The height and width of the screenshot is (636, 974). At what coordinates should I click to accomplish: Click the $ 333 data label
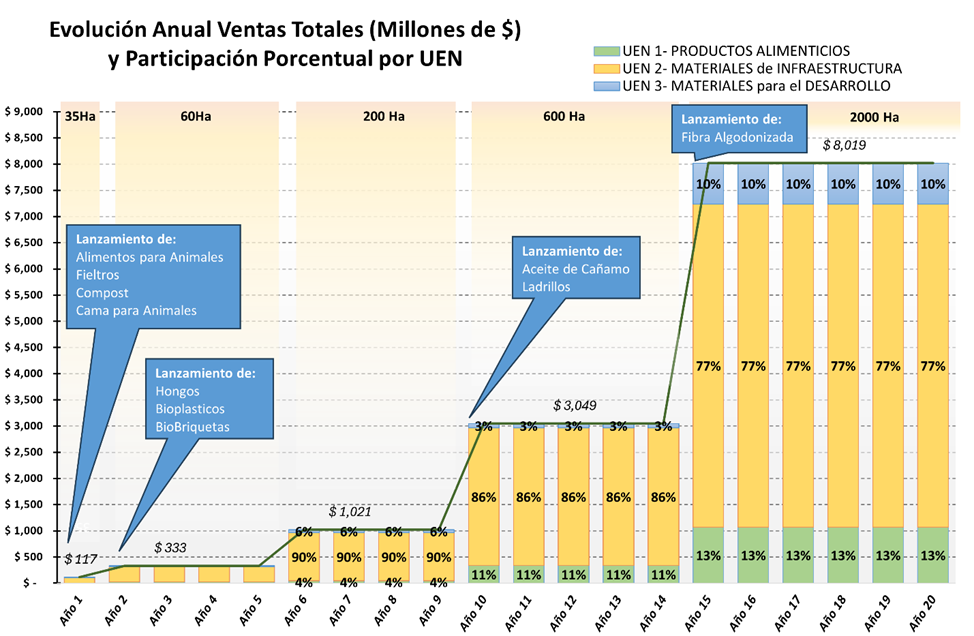pyautogui.click(x=170, y=548)
